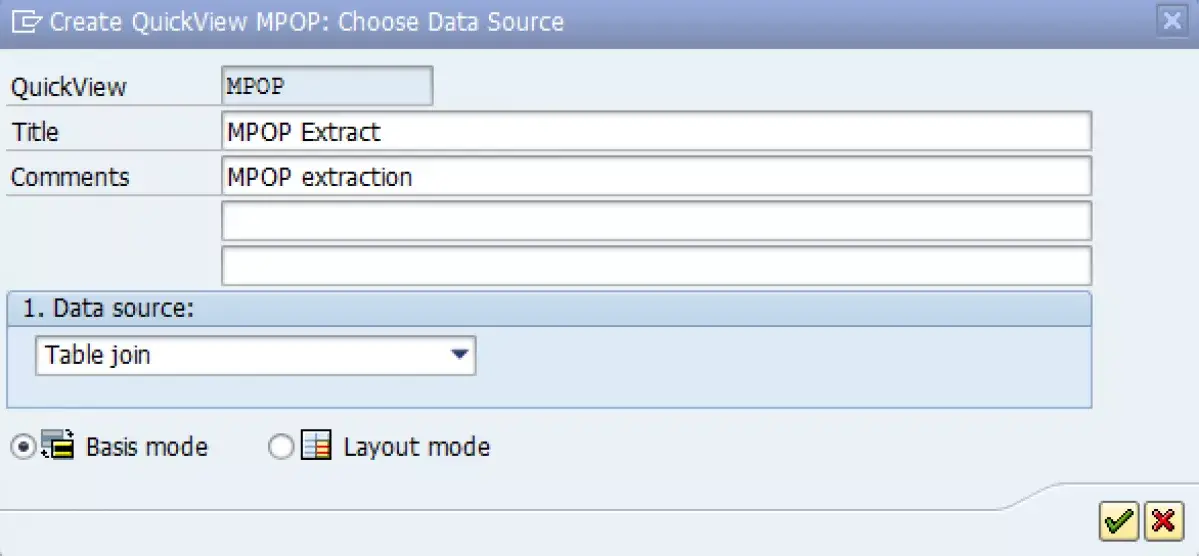Viewport: 1199px width, 556px height.
Task: Click the Title field with MPOP Extract
Action: [656, 132]
